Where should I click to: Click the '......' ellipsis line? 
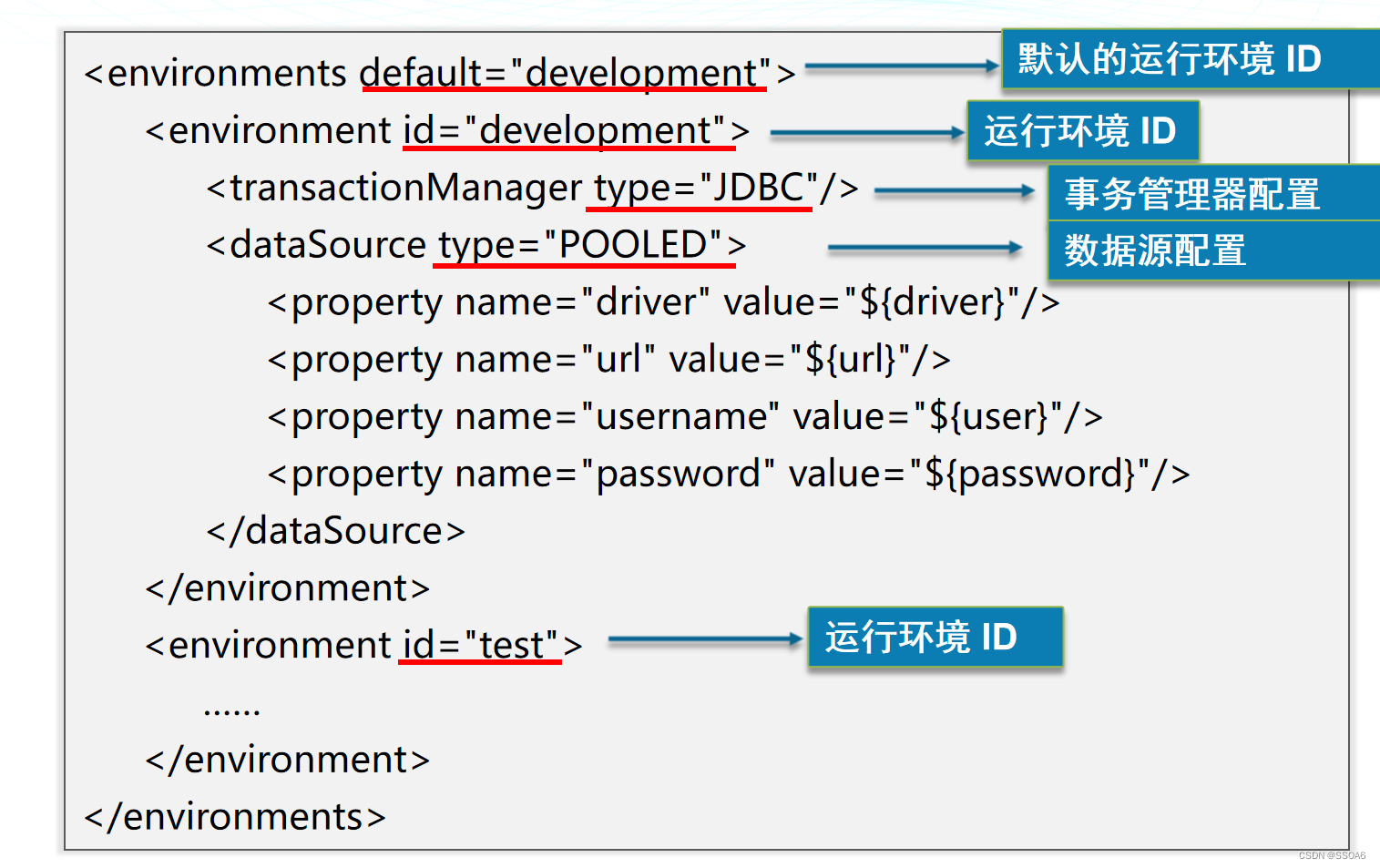tap(232, 710)
